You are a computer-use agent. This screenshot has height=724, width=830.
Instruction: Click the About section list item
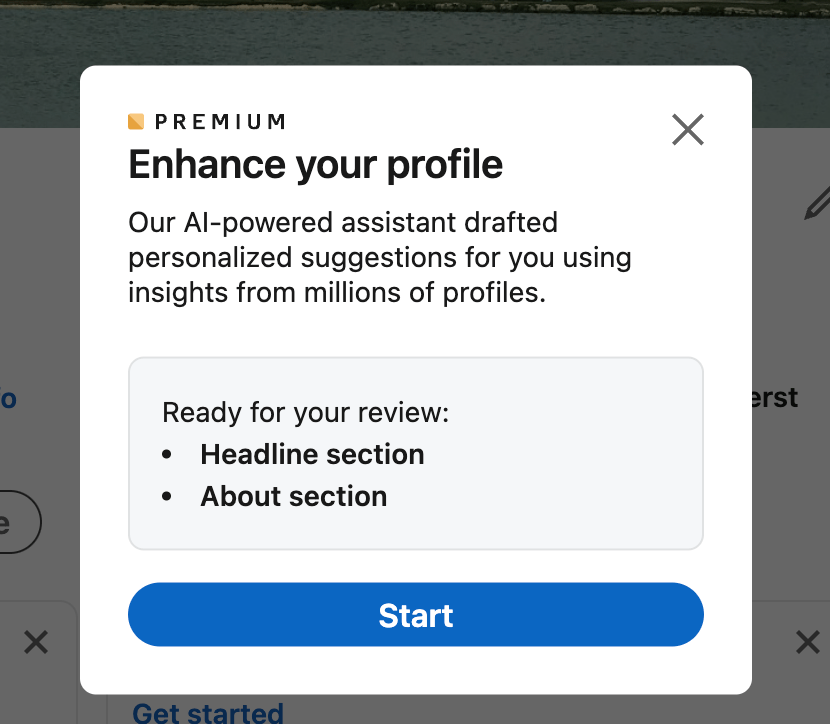293,496
